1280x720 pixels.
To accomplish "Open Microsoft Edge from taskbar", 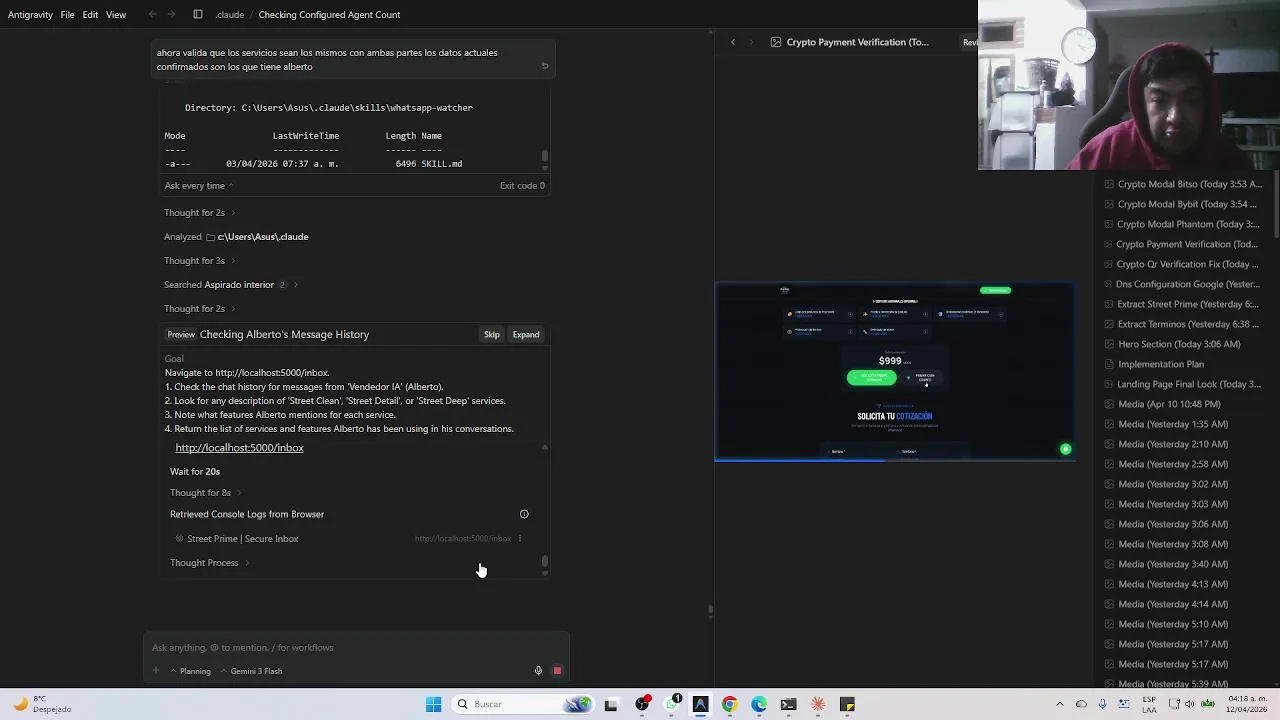I will (x=759, y=704).
